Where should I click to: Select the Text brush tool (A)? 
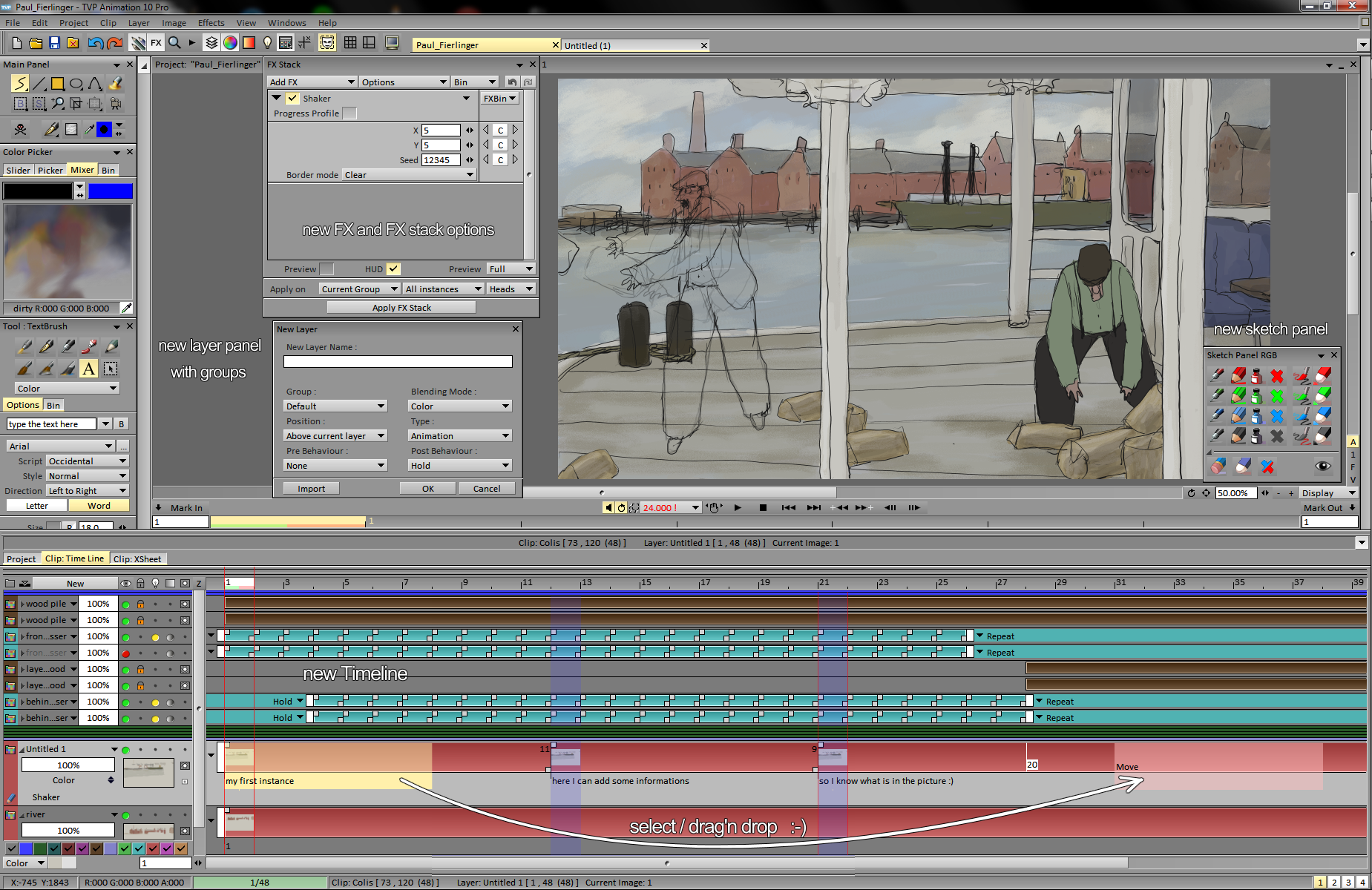click(x=89, y=369)
